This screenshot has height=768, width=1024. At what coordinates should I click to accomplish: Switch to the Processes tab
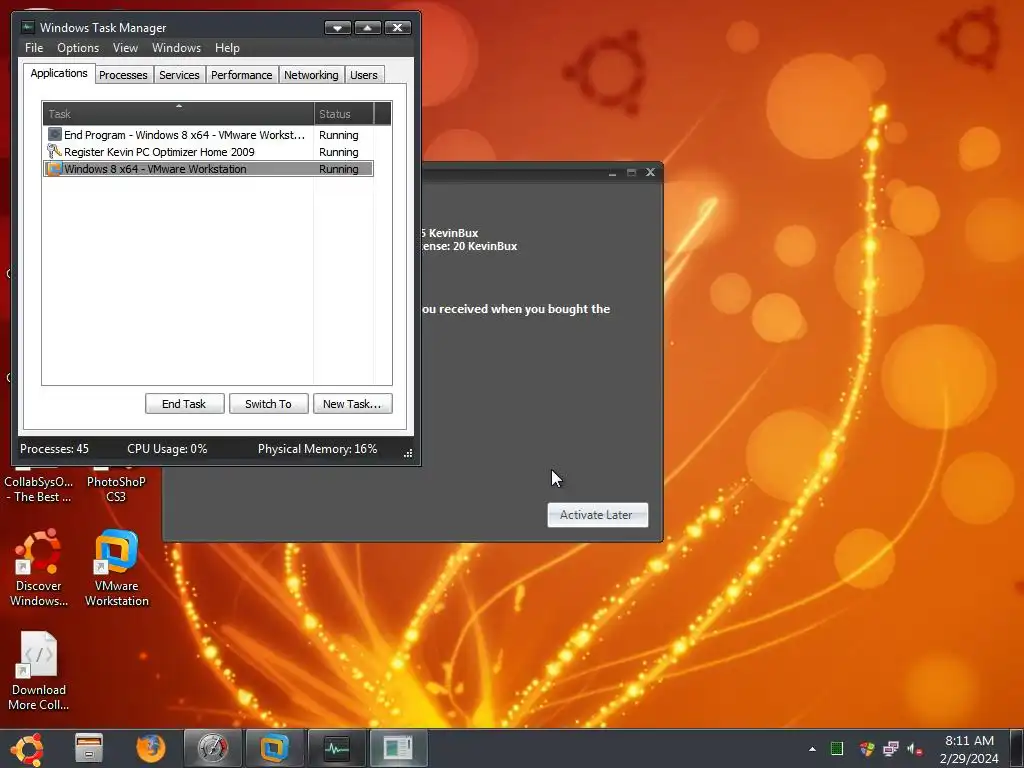pyautogui.click(x=123, y=75)
